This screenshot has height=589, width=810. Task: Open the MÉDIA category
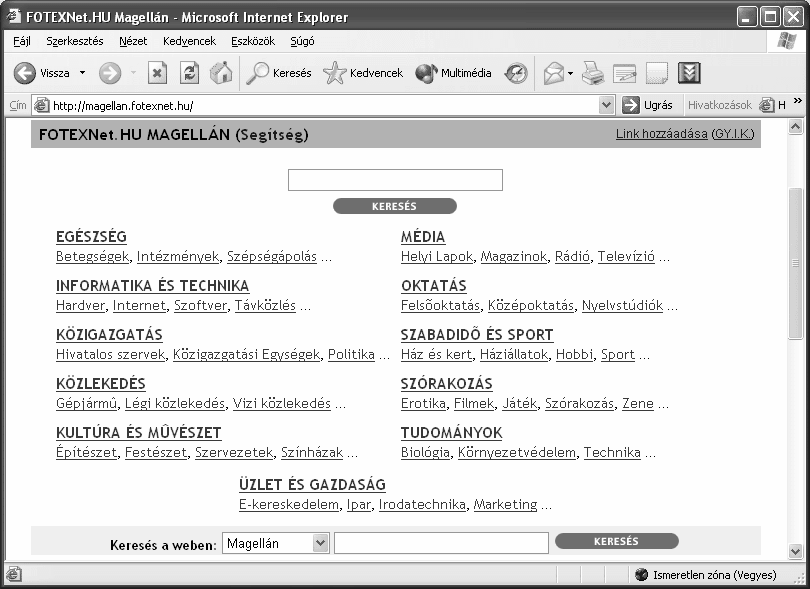point(423,237)
